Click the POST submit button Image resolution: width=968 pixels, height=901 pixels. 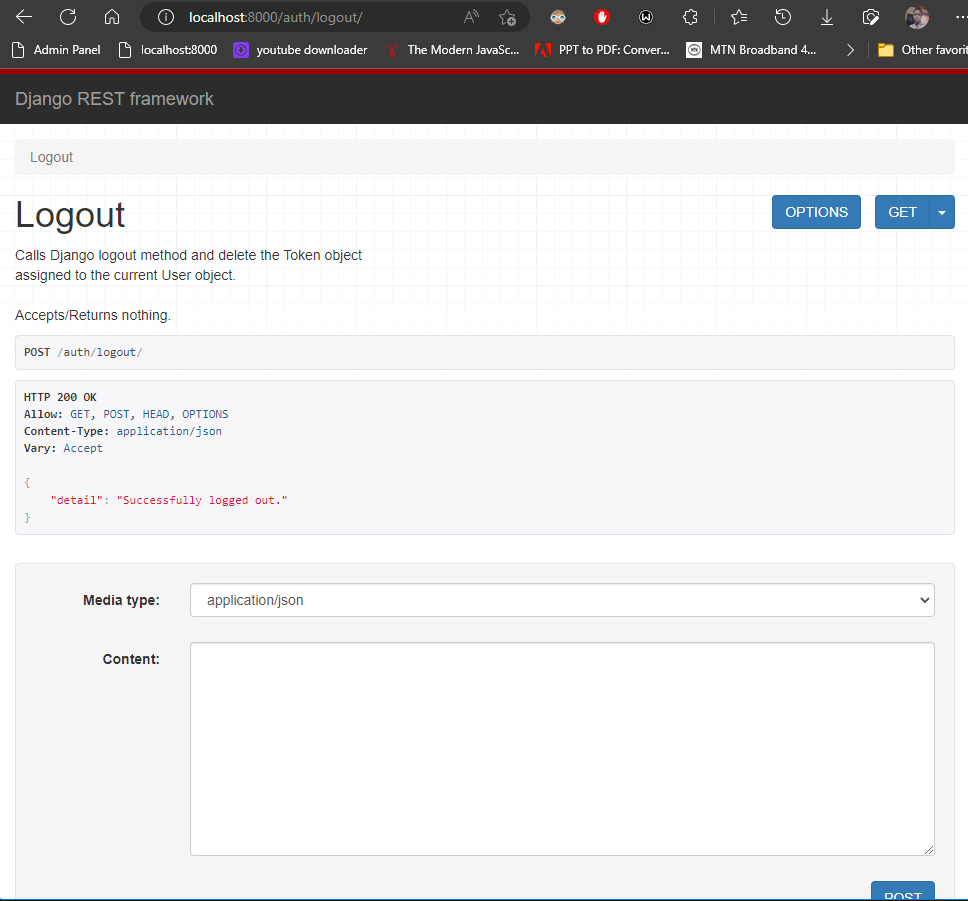tap(902, 893)
